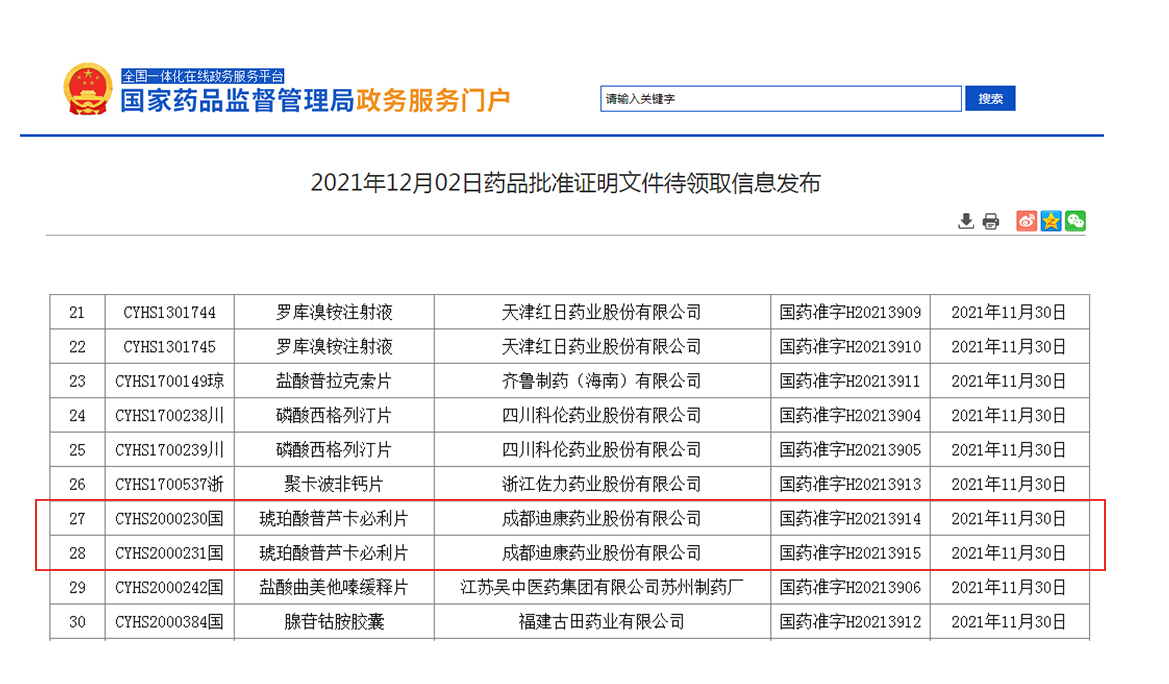
Task: Click the 搜索 search button
Action: [990, 99]
